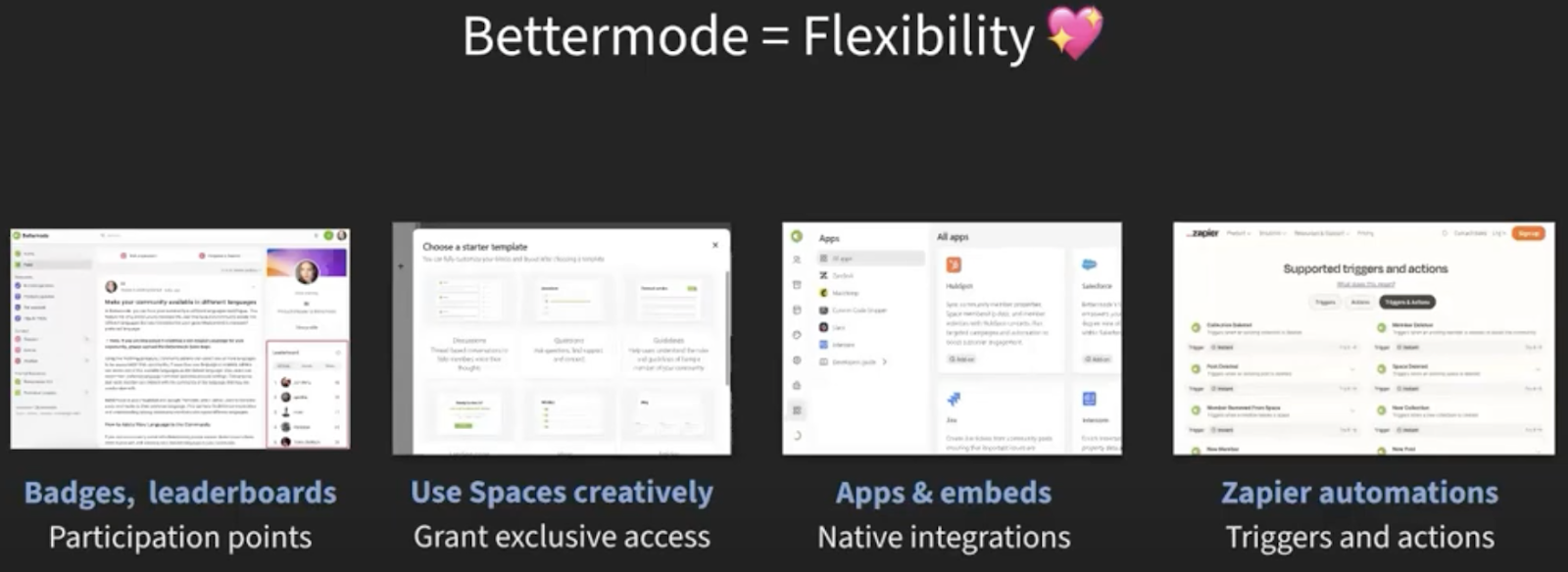Click the 'Zapier automations' heading

point(1359,492)
